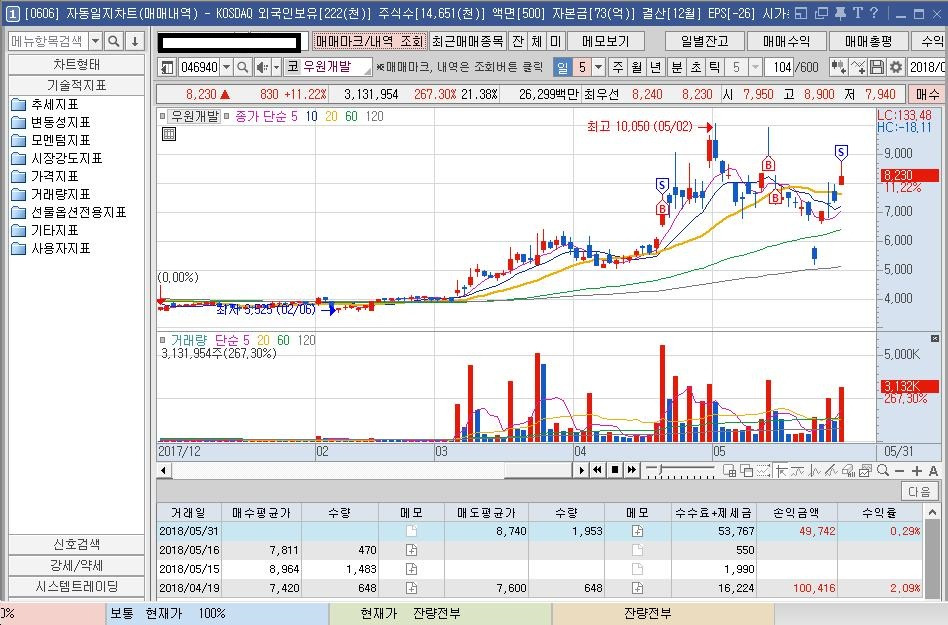Click the chart tools icon next to save

(858, 67)
